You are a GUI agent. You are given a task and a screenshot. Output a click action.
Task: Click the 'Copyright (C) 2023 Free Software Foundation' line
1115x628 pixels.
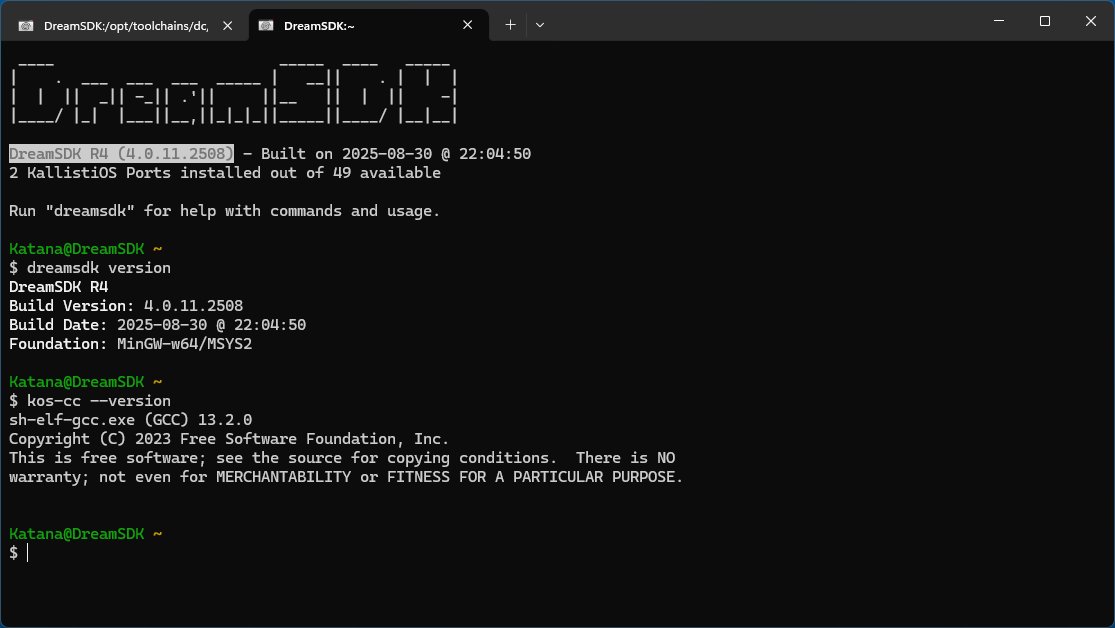pyautogui.click(x=229, y=439)
